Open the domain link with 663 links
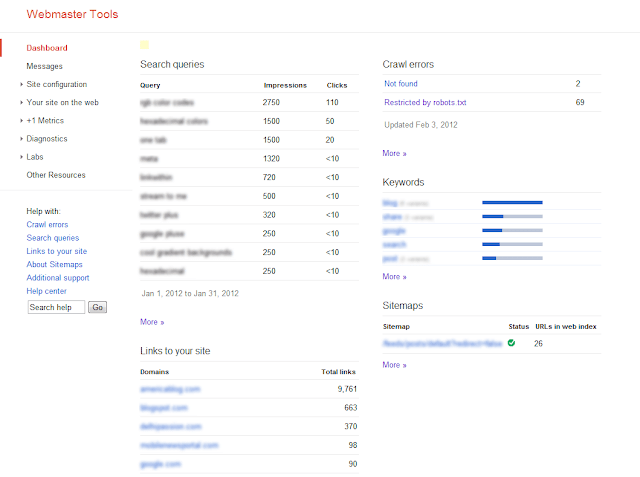 coord(164,408)
